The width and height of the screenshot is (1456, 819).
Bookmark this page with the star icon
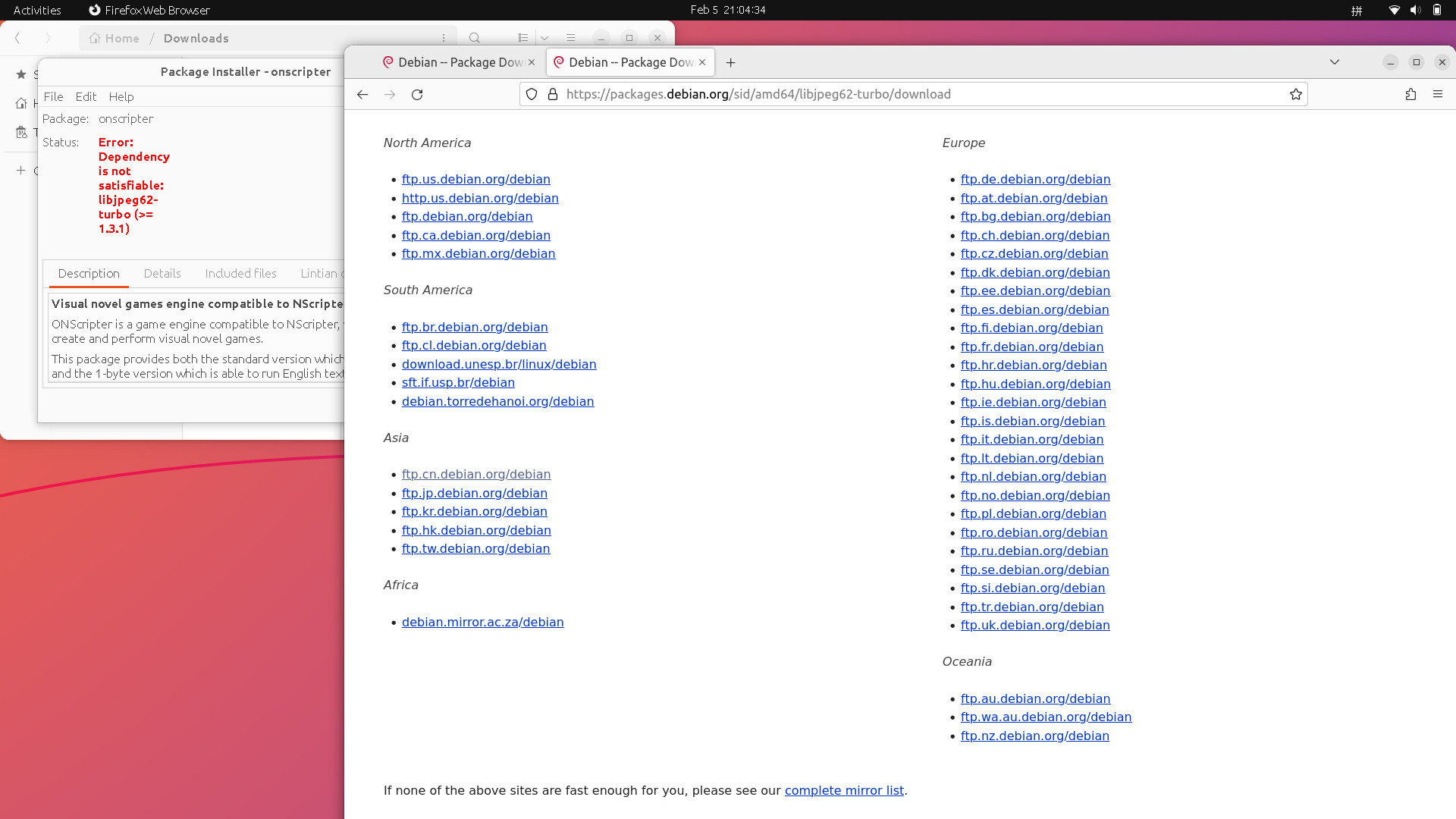point(1296,94)
